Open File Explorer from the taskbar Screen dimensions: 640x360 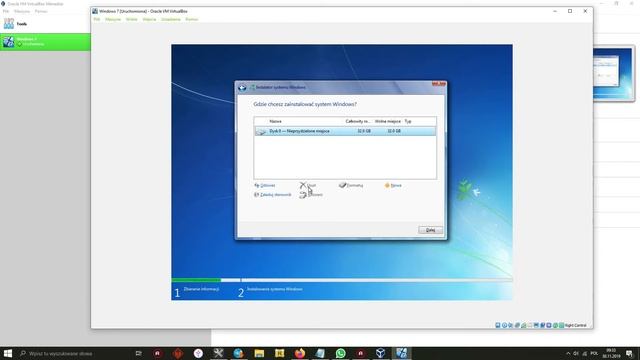pyautogui.click(x=259, y=353)
